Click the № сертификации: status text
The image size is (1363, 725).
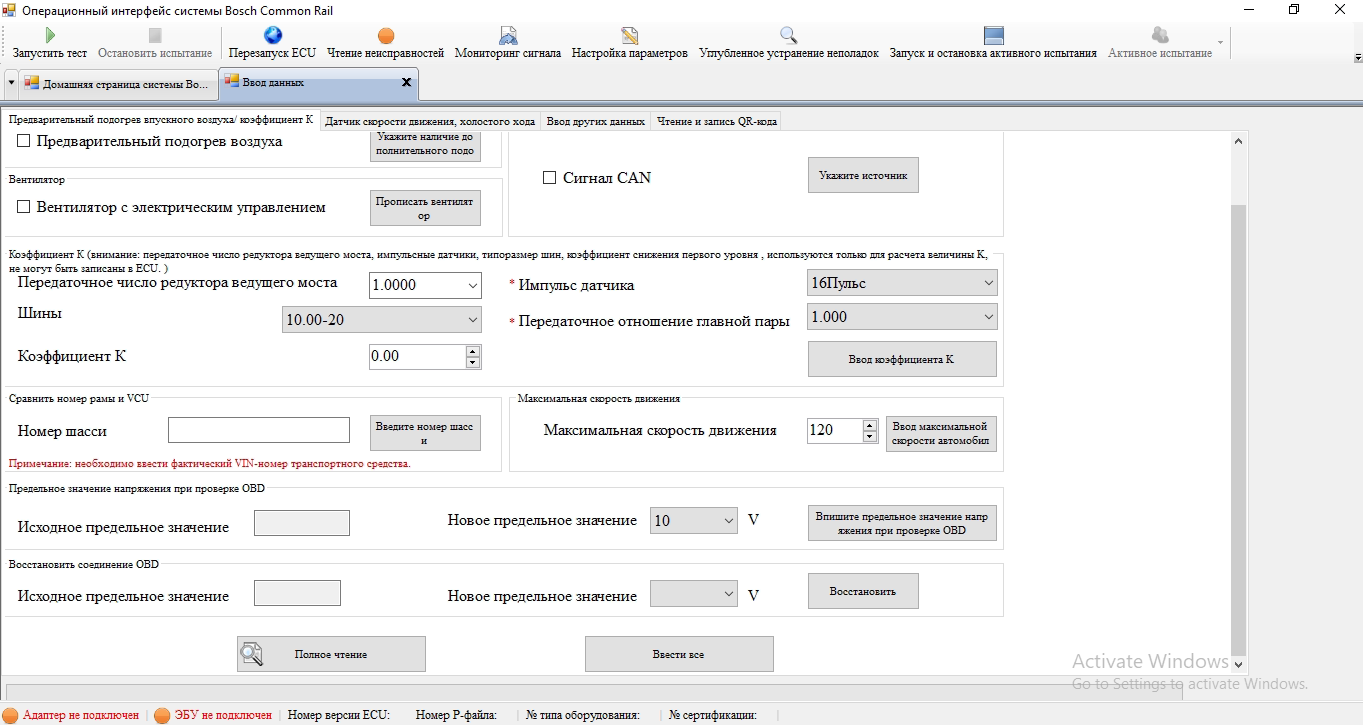pyautogui.click(x=713, y=715)
